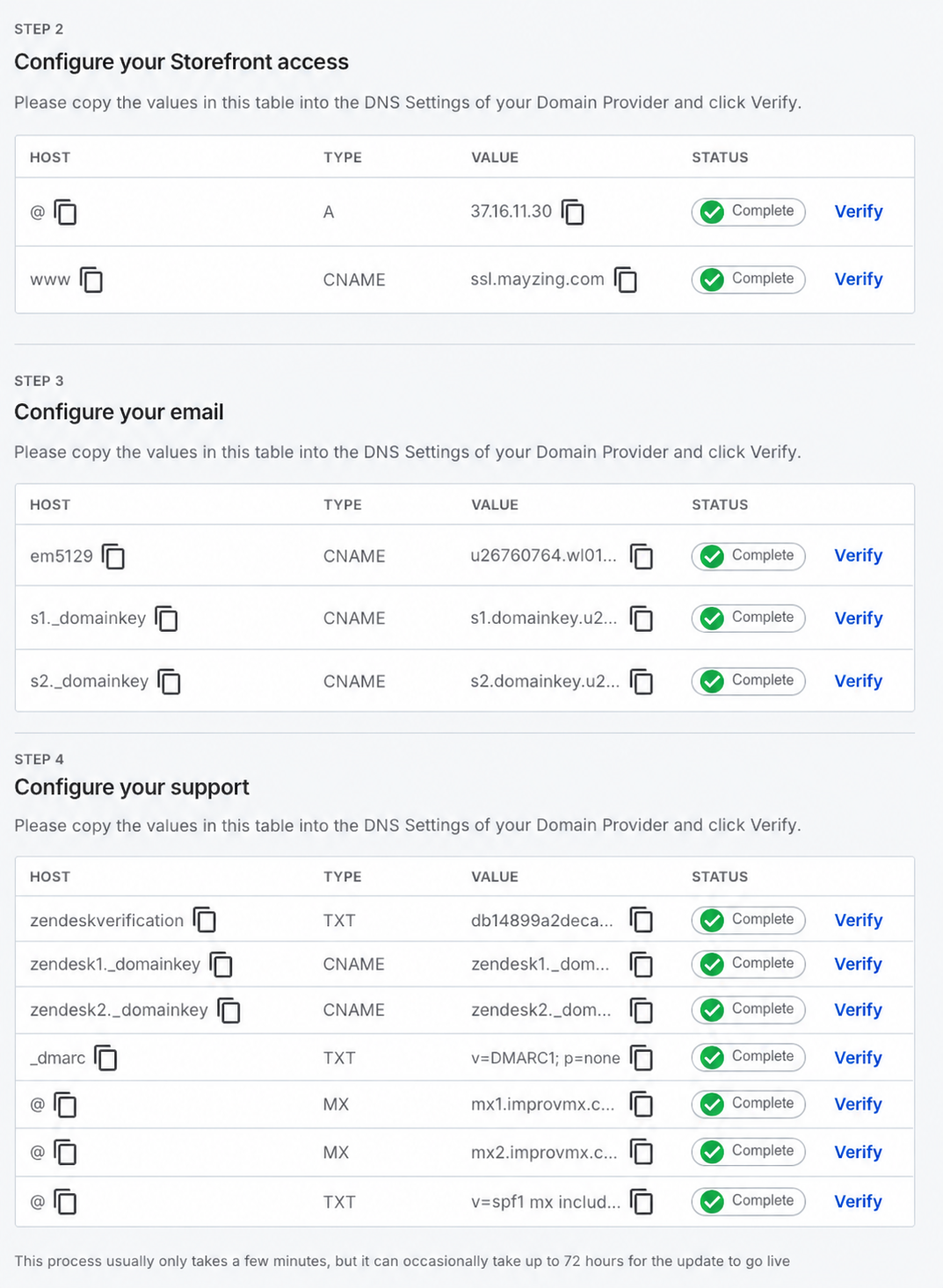Verify the zendesk1._domainkey record
943x1288 pixels.
point(859,965)
